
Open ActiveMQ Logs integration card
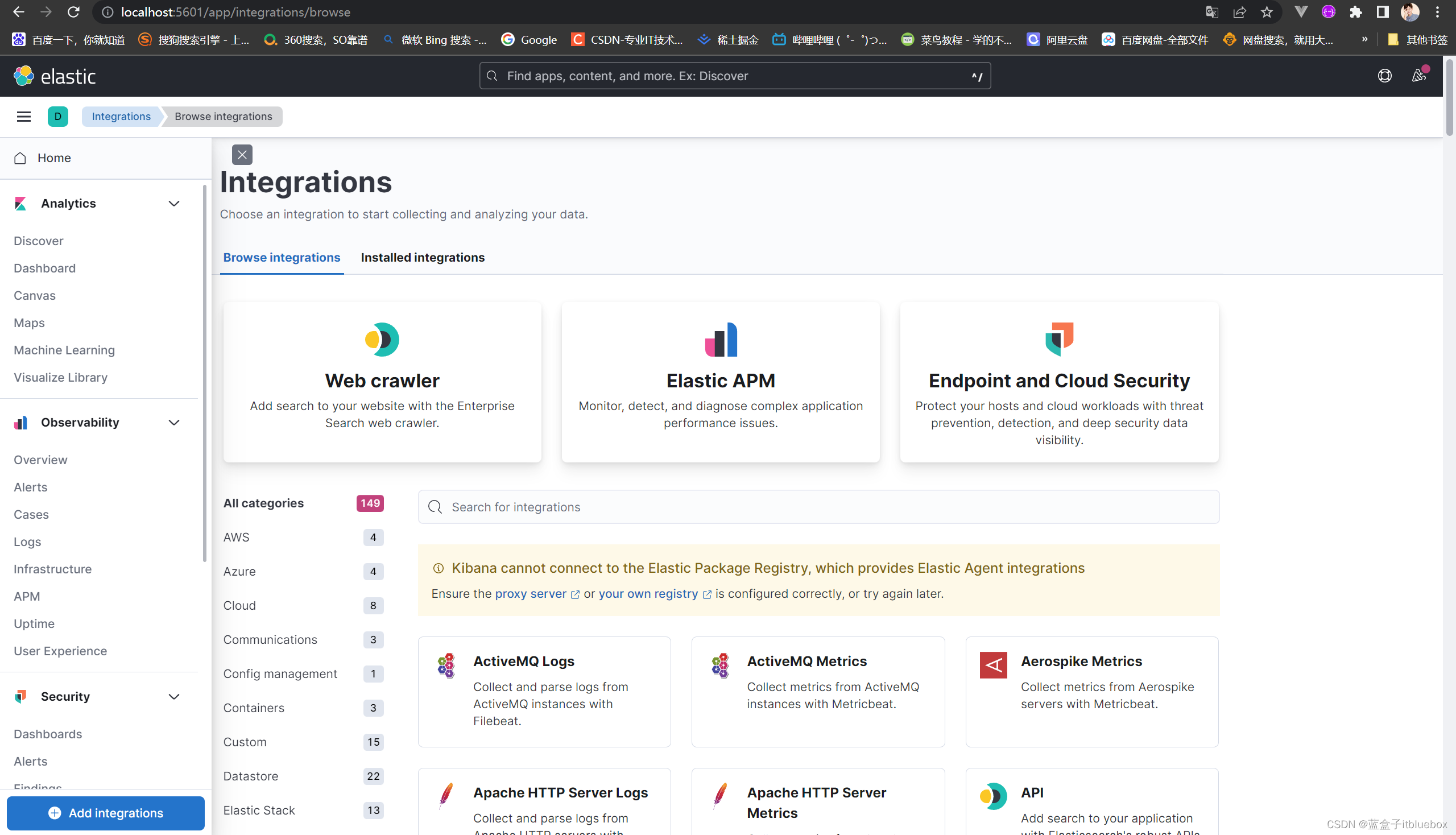coord(544,692)
